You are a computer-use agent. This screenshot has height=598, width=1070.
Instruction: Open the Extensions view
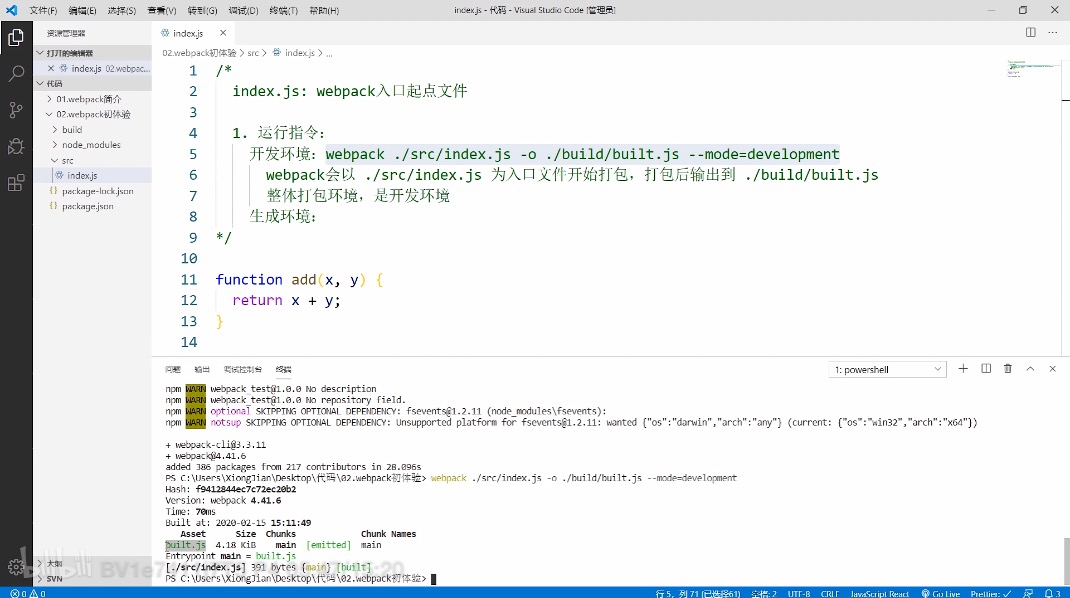pyautogui.click(x=16, y=182)
